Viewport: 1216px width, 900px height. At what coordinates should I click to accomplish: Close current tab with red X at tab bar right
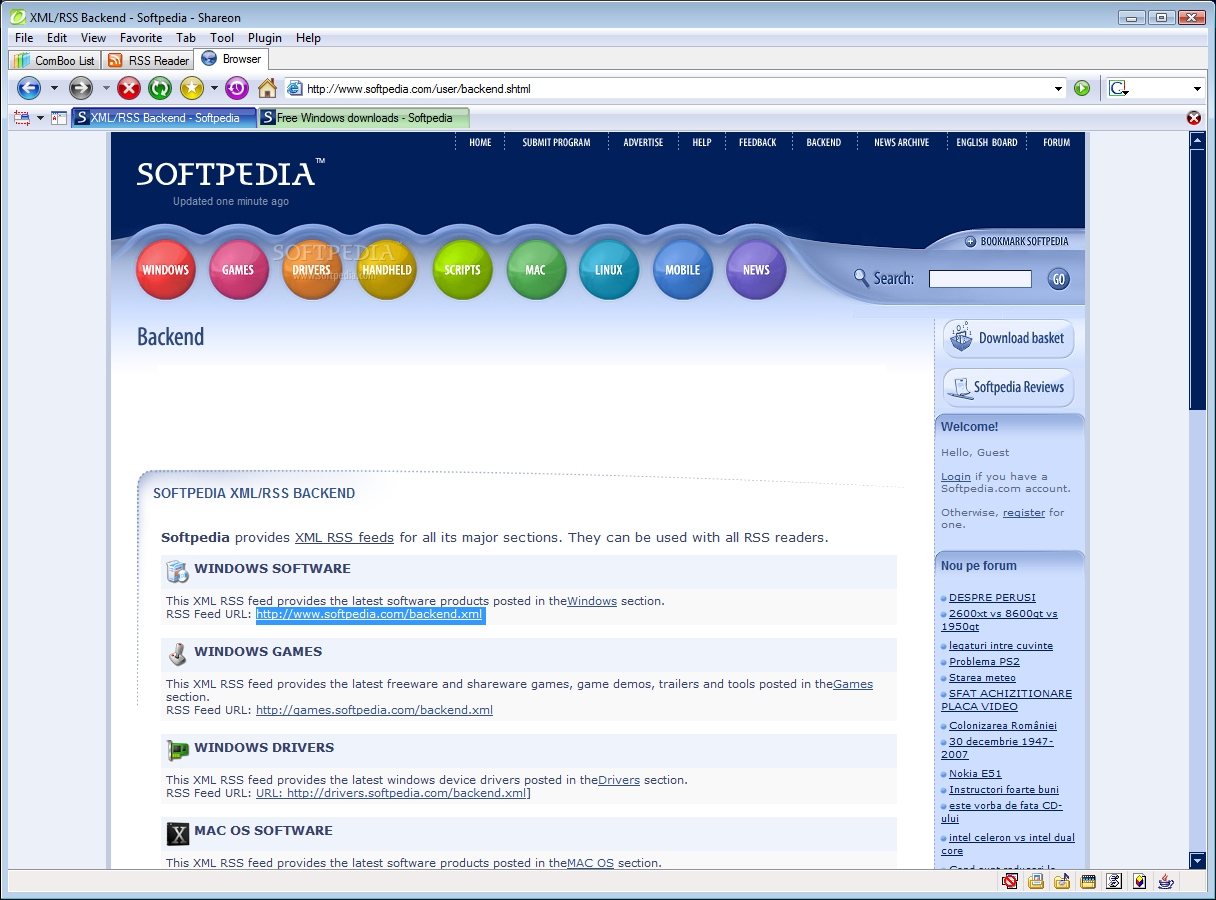(1194, 118)
